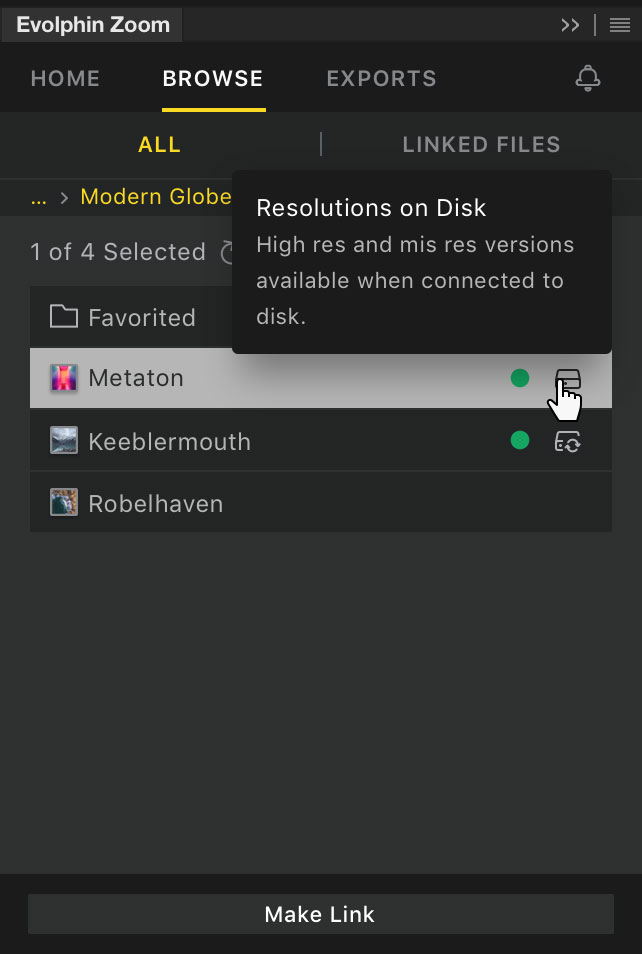Click the green status dot on Metaton

(520, 378)
